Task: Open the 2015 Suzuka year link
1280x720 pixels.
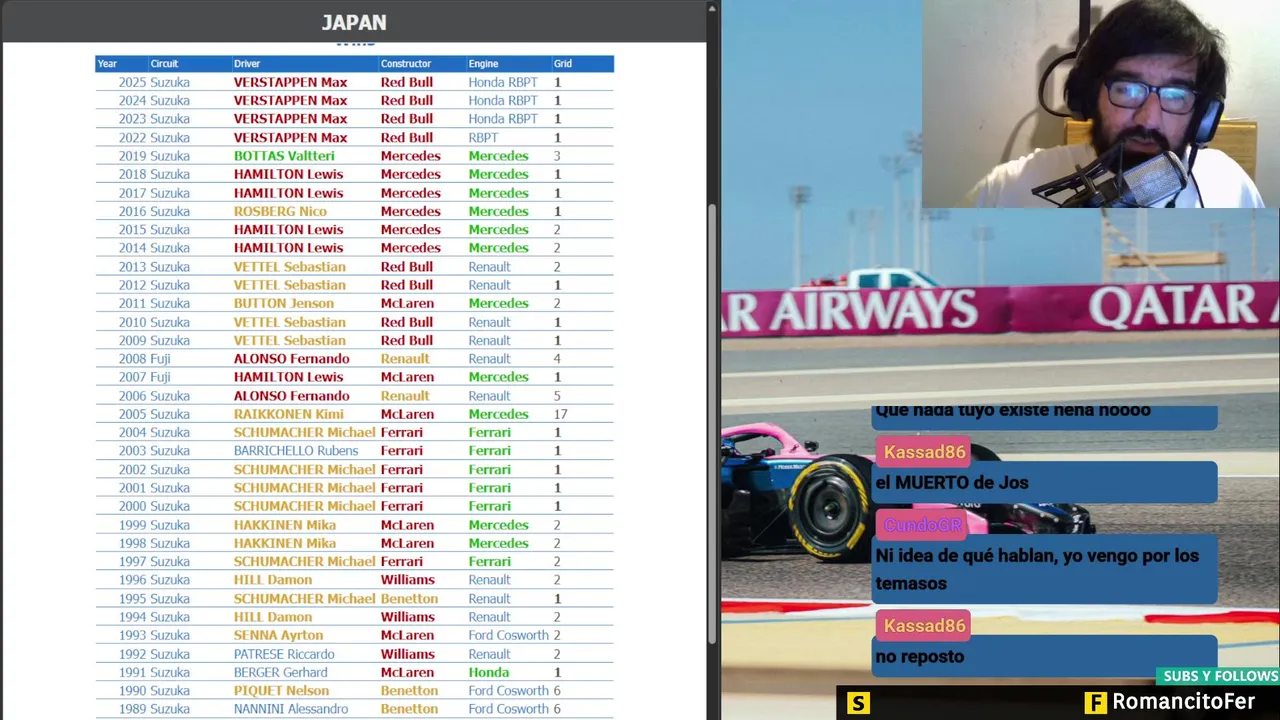Action: [154, 230]
